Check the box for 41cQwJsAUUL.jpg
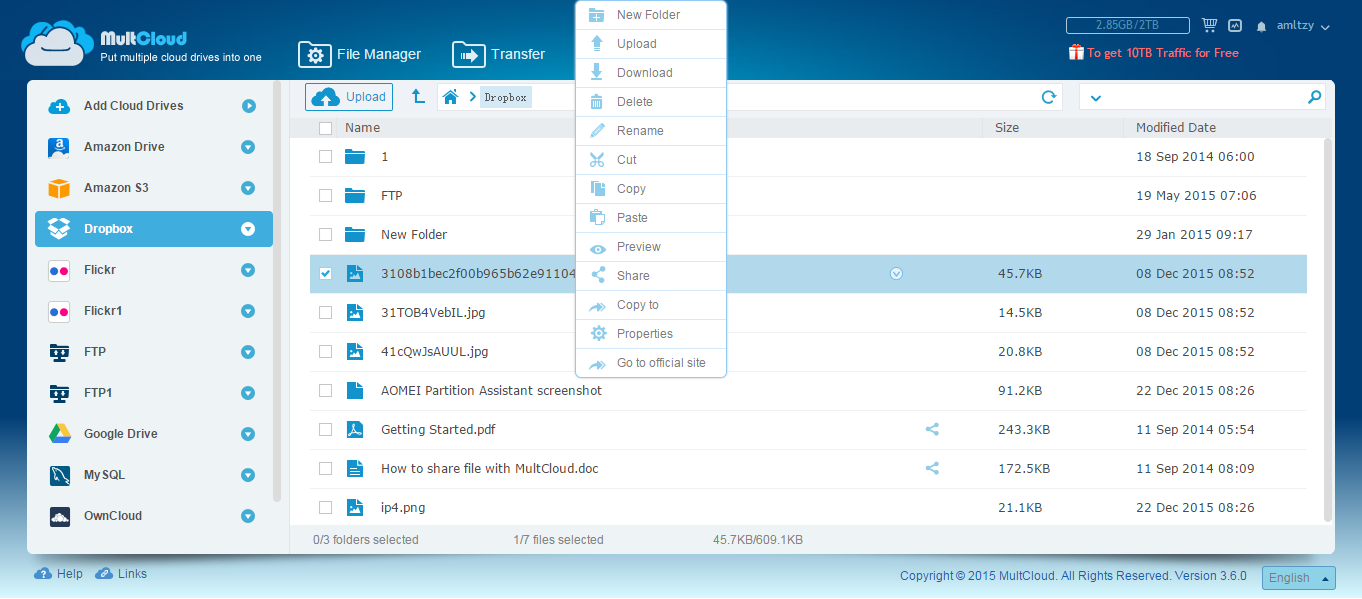The height and width of the screenshot is (599, 1362). click(325, 352)
